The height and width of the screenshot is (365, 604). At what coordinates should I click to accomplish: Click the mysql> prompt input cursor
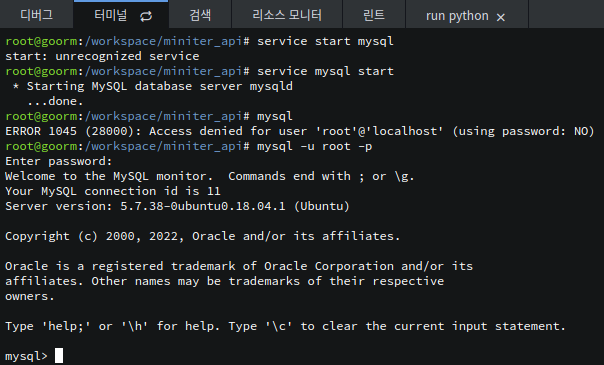click(59, 355)
